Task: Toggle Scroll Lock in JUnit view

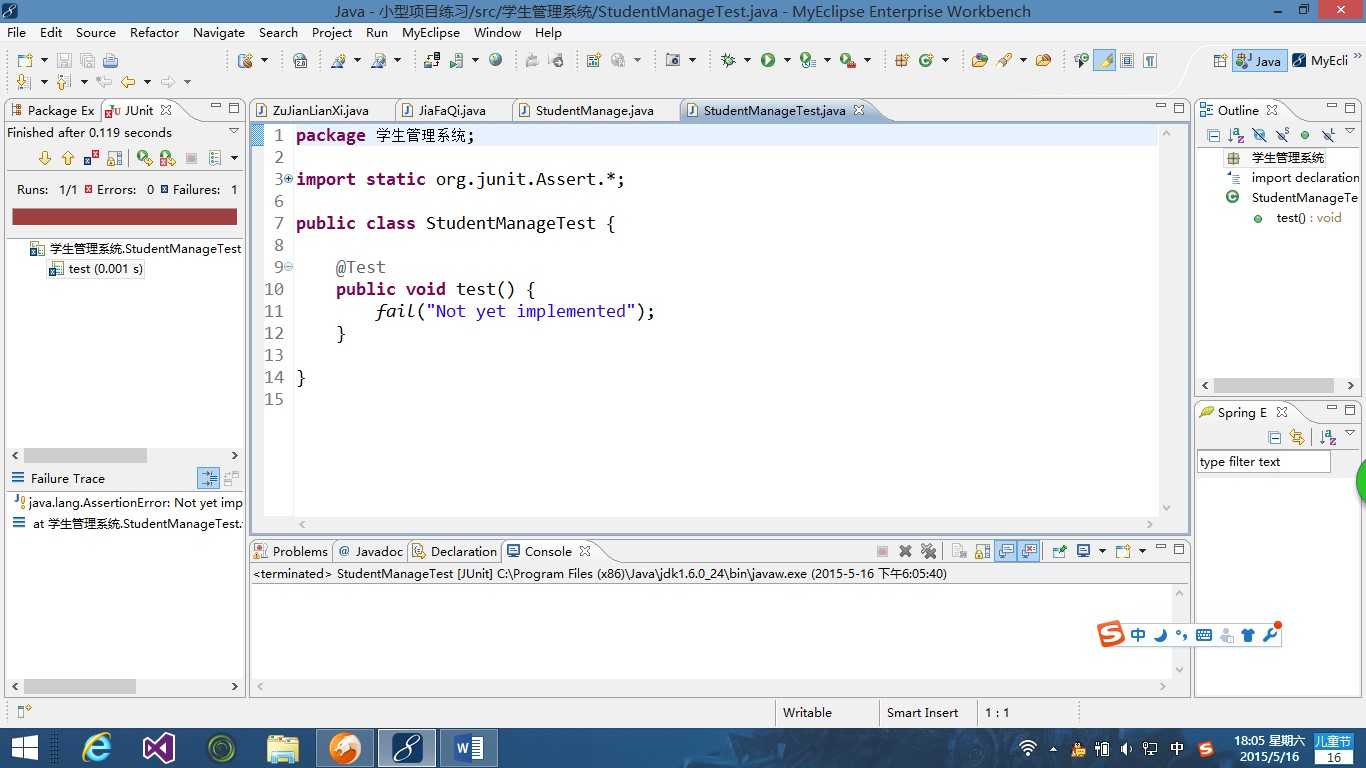Action: coord(115,158)
